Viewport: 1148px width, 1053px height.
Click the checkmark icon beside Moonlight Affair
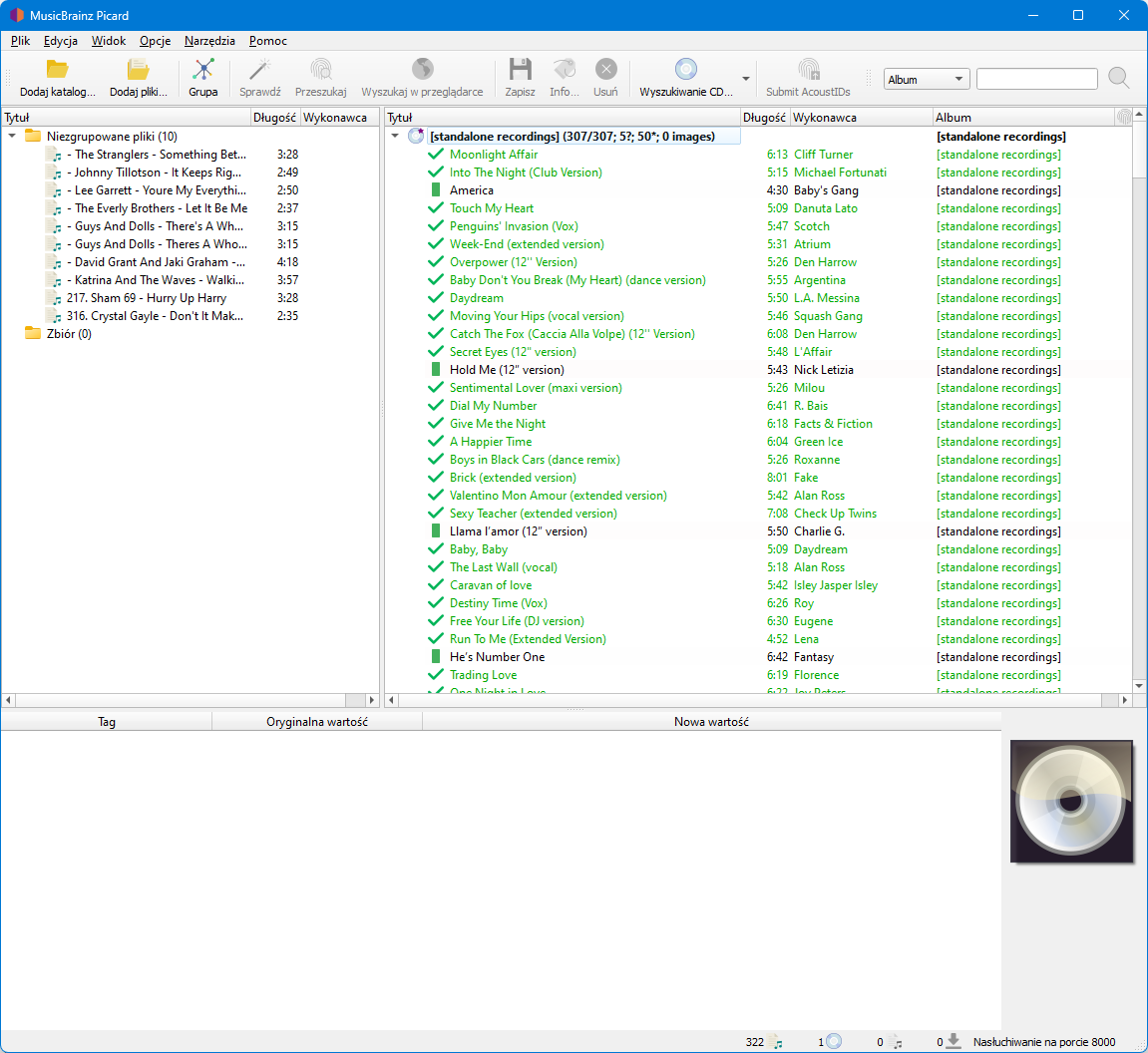[436, 155]
